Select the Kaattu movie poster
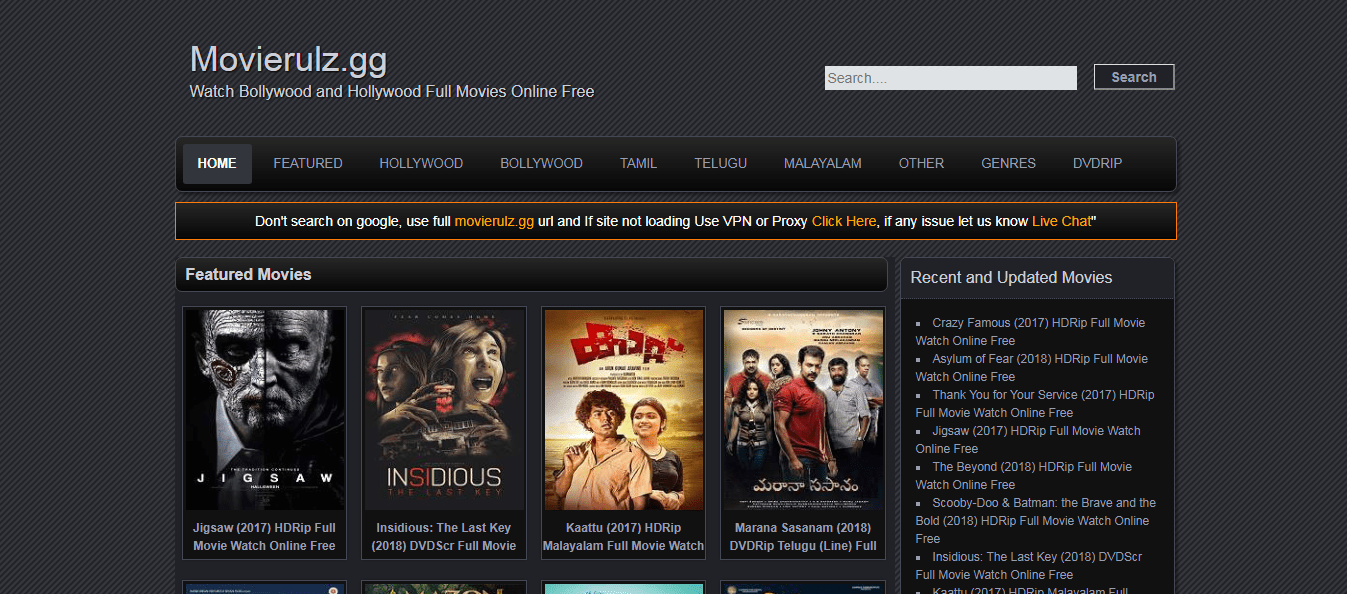The height and width of the screenshot is (594, 1347). pos(623,409)
